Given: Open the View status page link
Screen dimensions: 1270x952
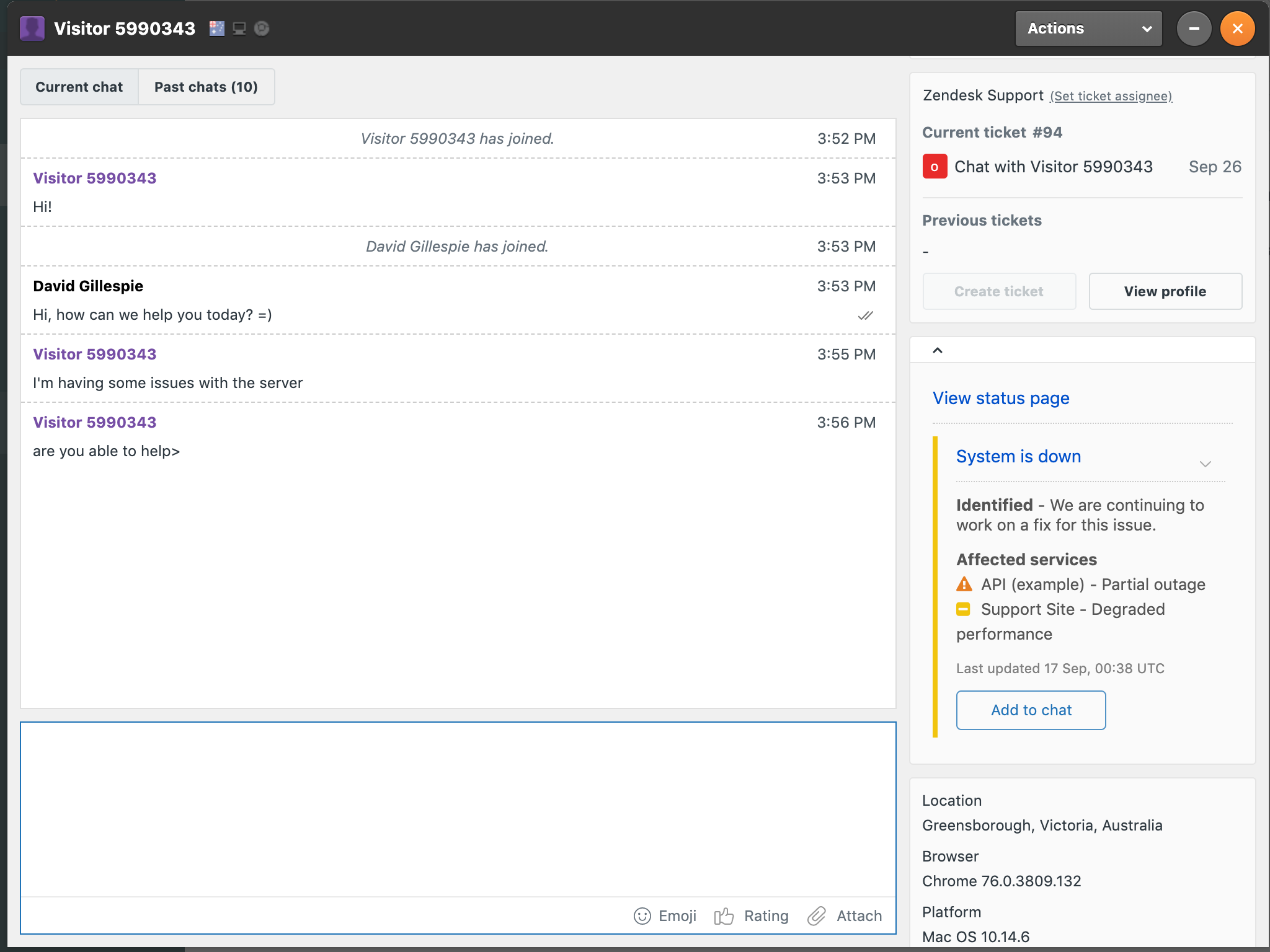Looking at the screenshot, I should 1001,398.
